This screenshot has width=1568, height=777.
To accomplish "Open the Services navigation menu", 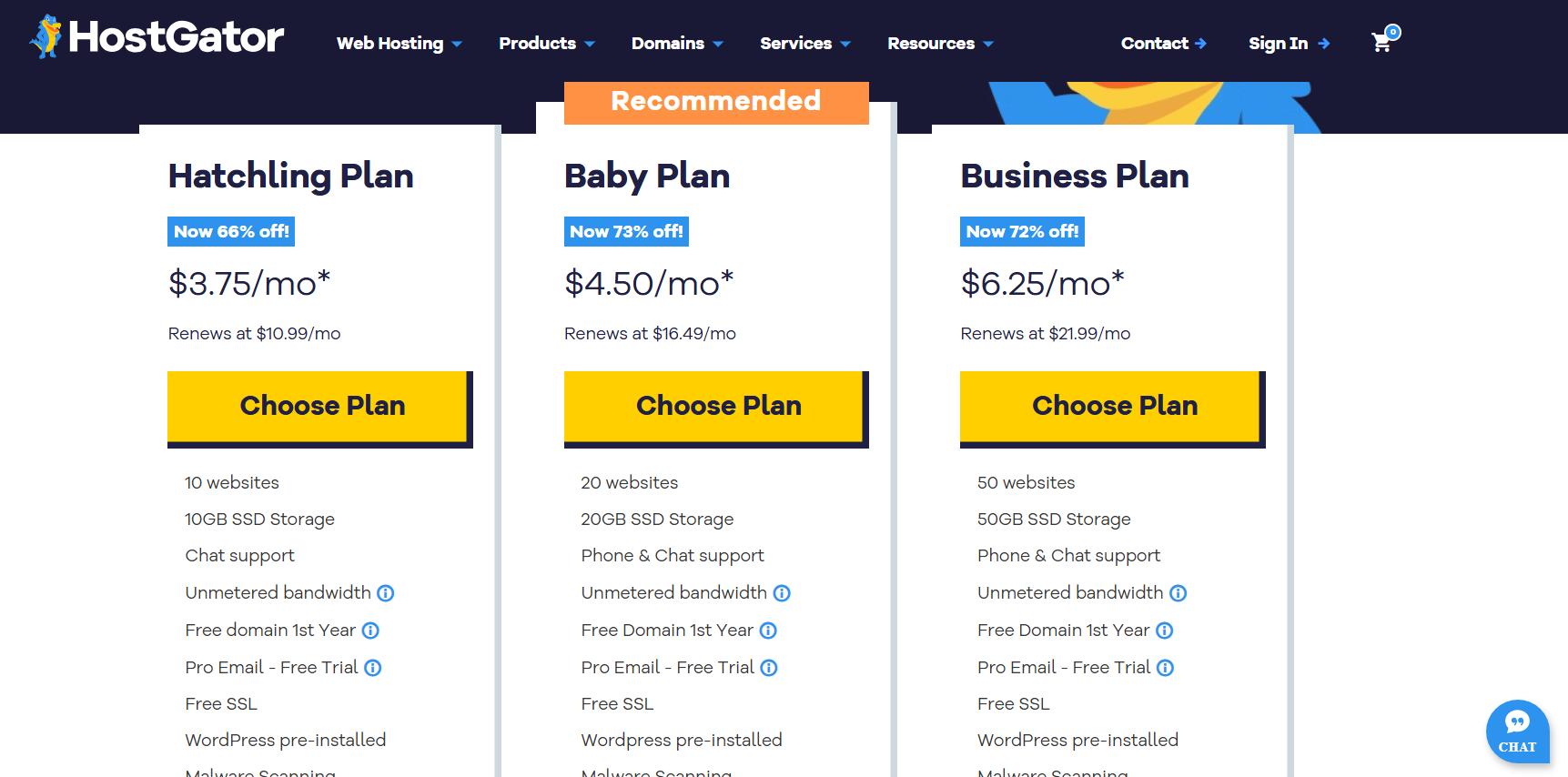I will point(804,44).
